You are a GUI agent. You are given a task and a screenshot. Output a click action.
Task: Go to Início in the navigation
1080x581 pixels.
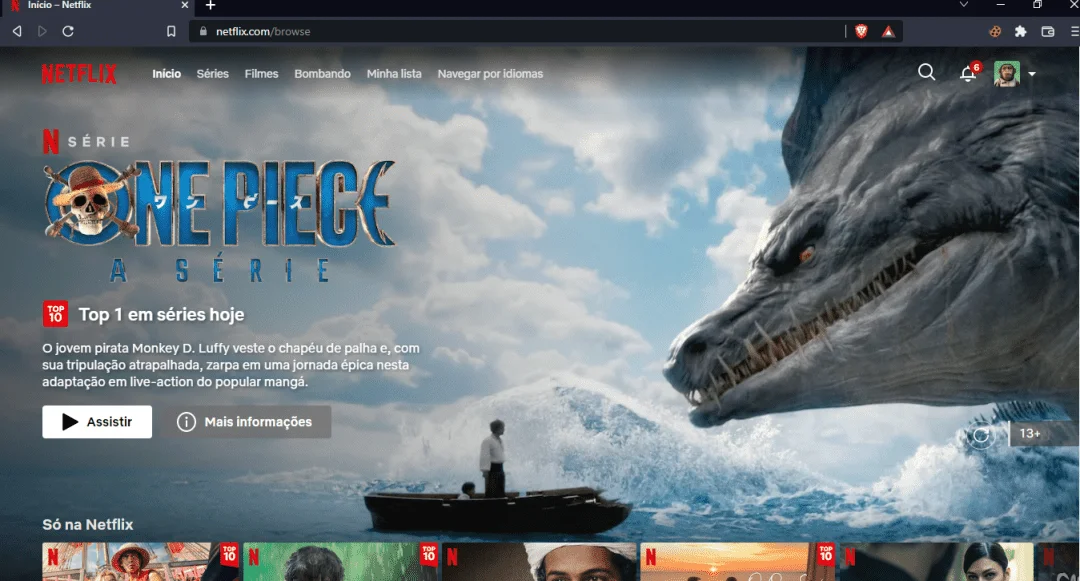(167, 74)
